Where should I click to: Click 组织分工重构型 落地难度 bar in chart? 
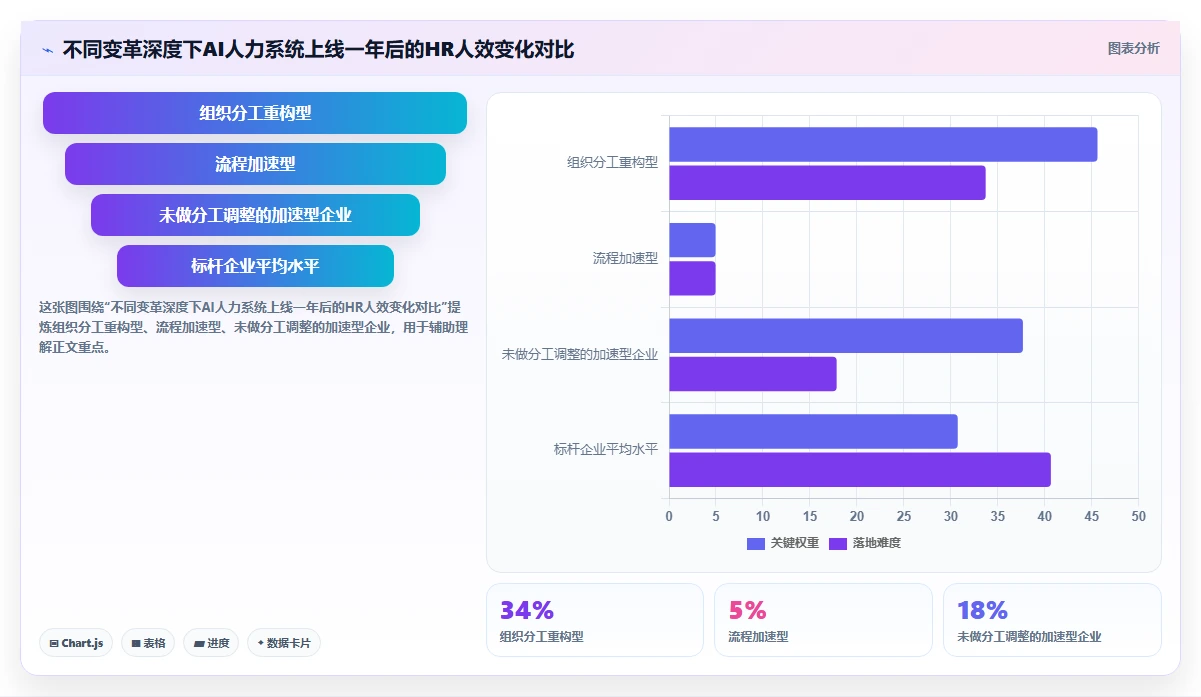[827, 182]
